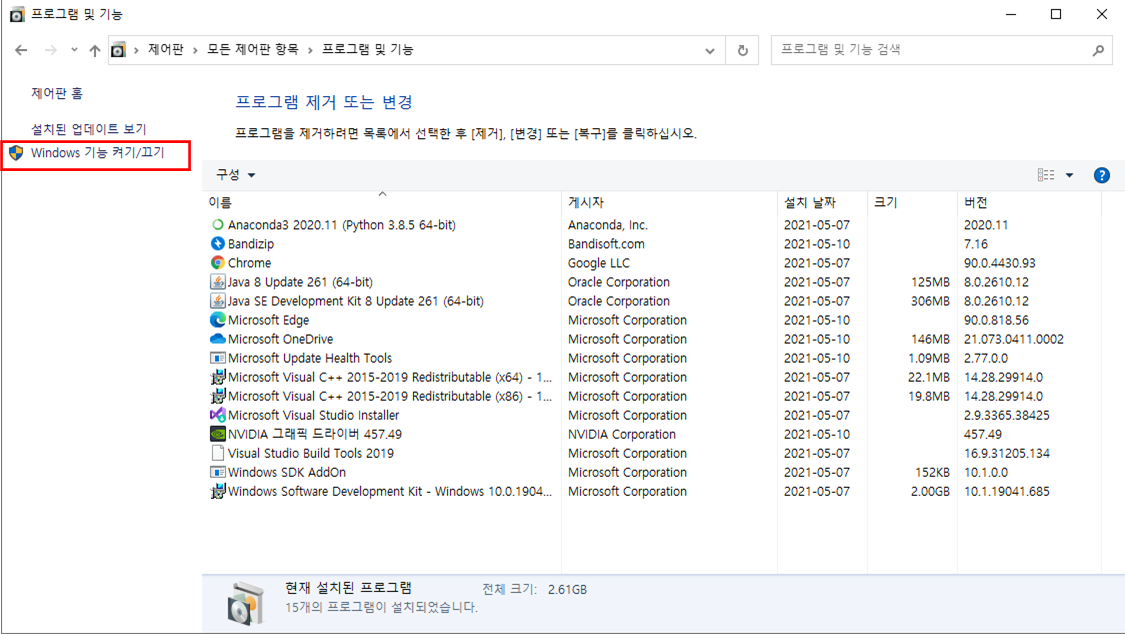1125x634 pixels.
Task: Open the view options dropdown arrow
Action: pyautogui.click(x=1069, y=175)
